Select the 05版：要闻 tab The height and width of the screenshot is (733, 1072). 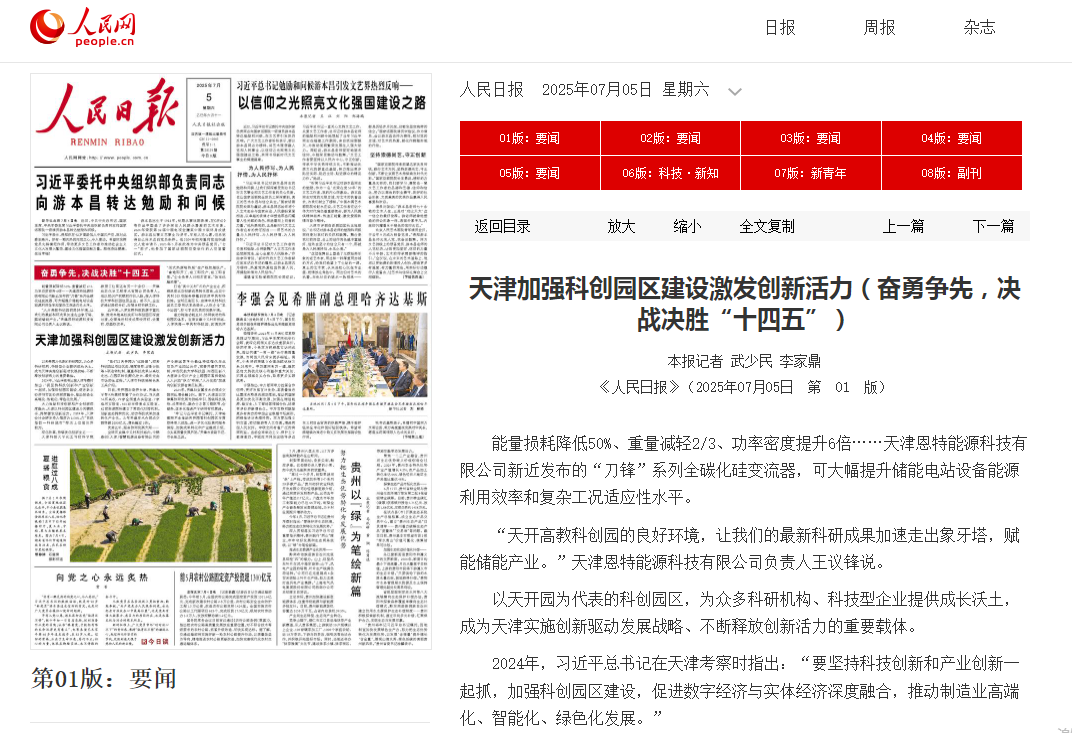click(x=530, y=173)
